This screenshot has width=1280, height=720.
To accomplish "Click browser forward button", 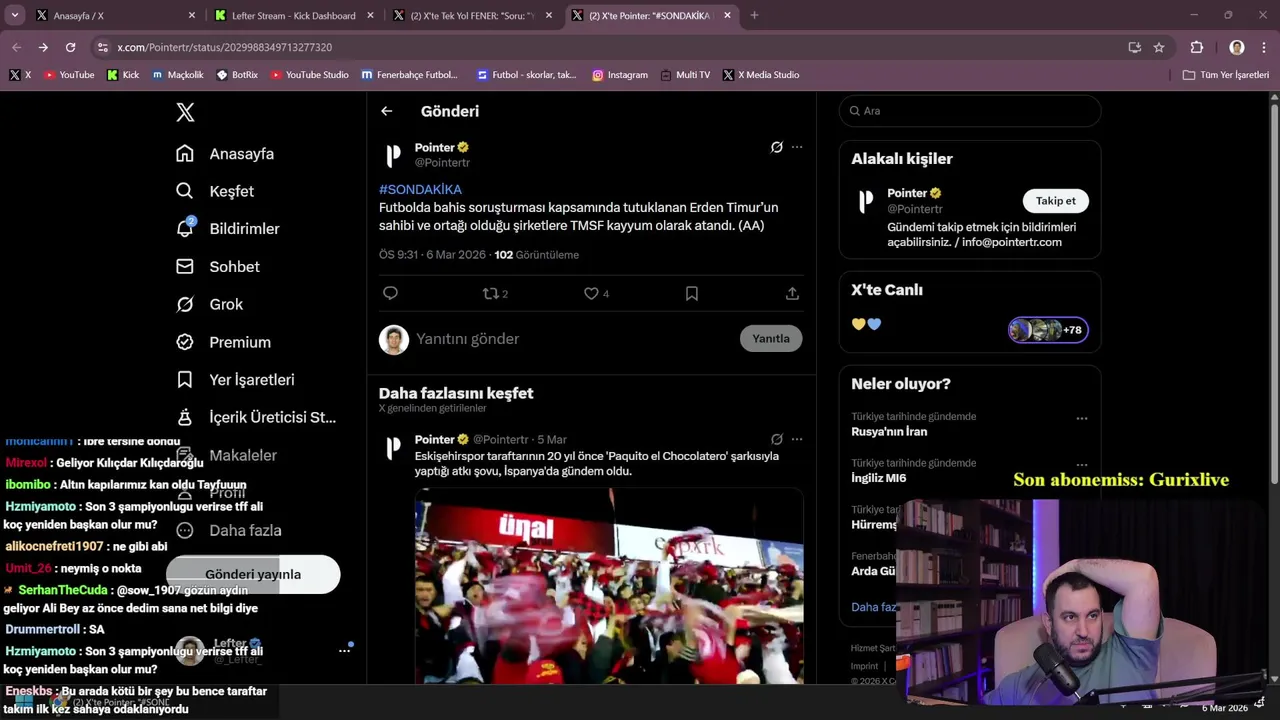I will pos(43,47).
